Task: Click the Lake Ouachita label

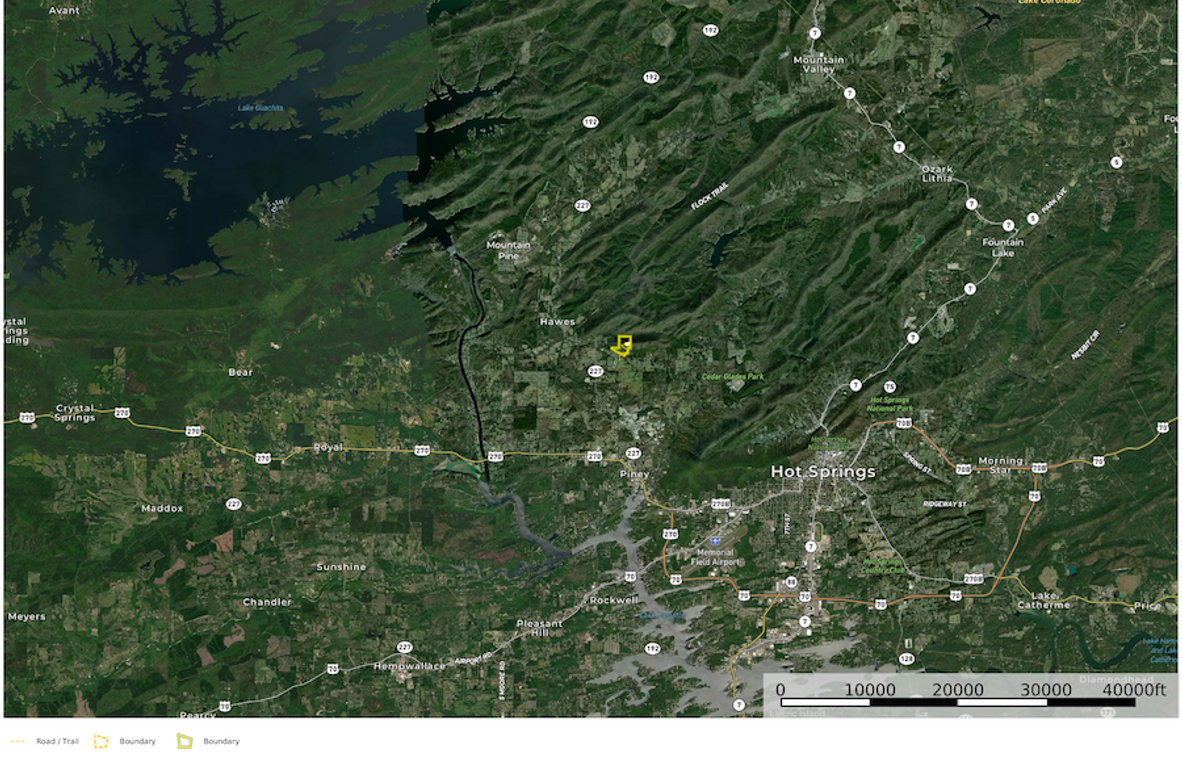Action: click(261, 108)
